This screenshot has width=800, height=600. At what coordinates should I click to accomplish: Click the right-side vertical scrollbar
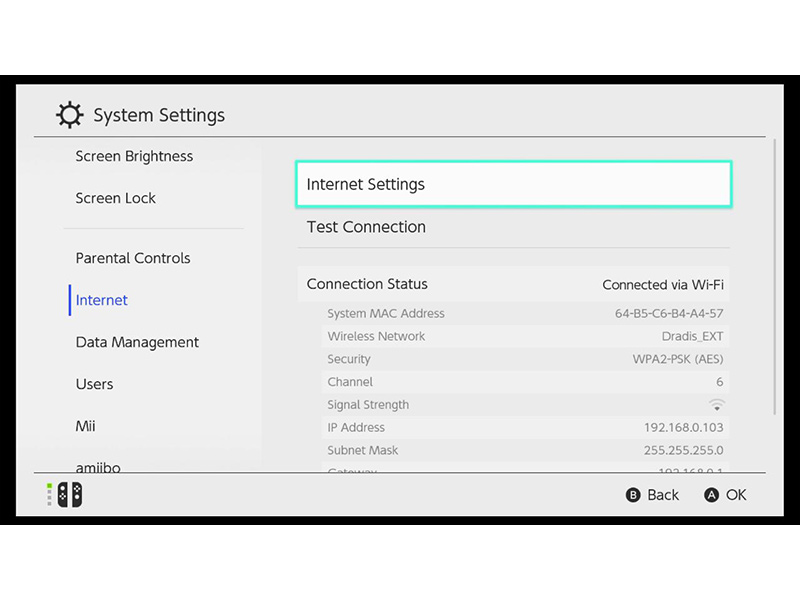[x=774, y=277]
